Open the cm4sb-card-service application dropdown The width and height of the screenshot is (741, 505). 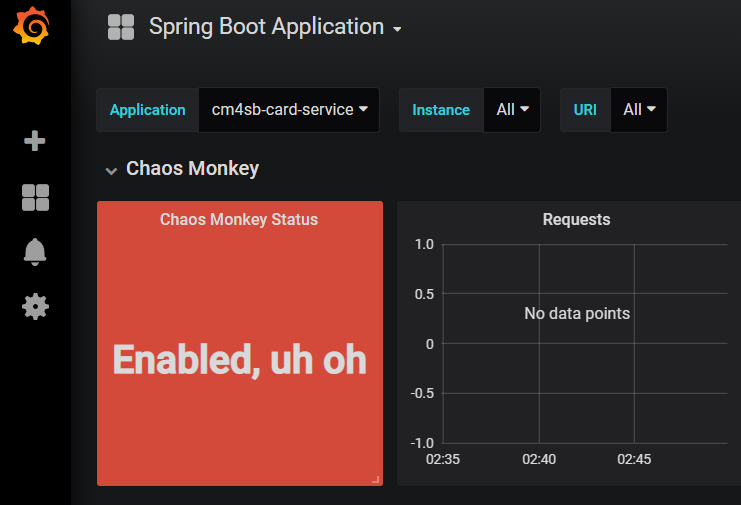[289, 110]
